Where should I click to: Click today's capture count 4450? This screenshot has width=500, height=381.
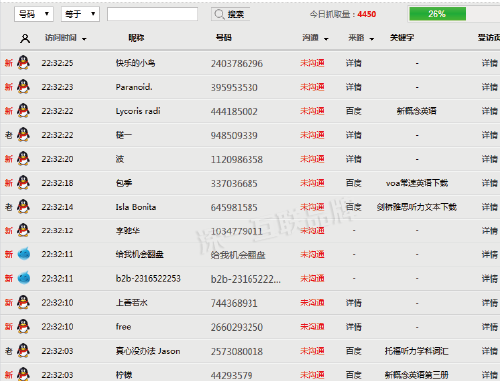(367, 14)
